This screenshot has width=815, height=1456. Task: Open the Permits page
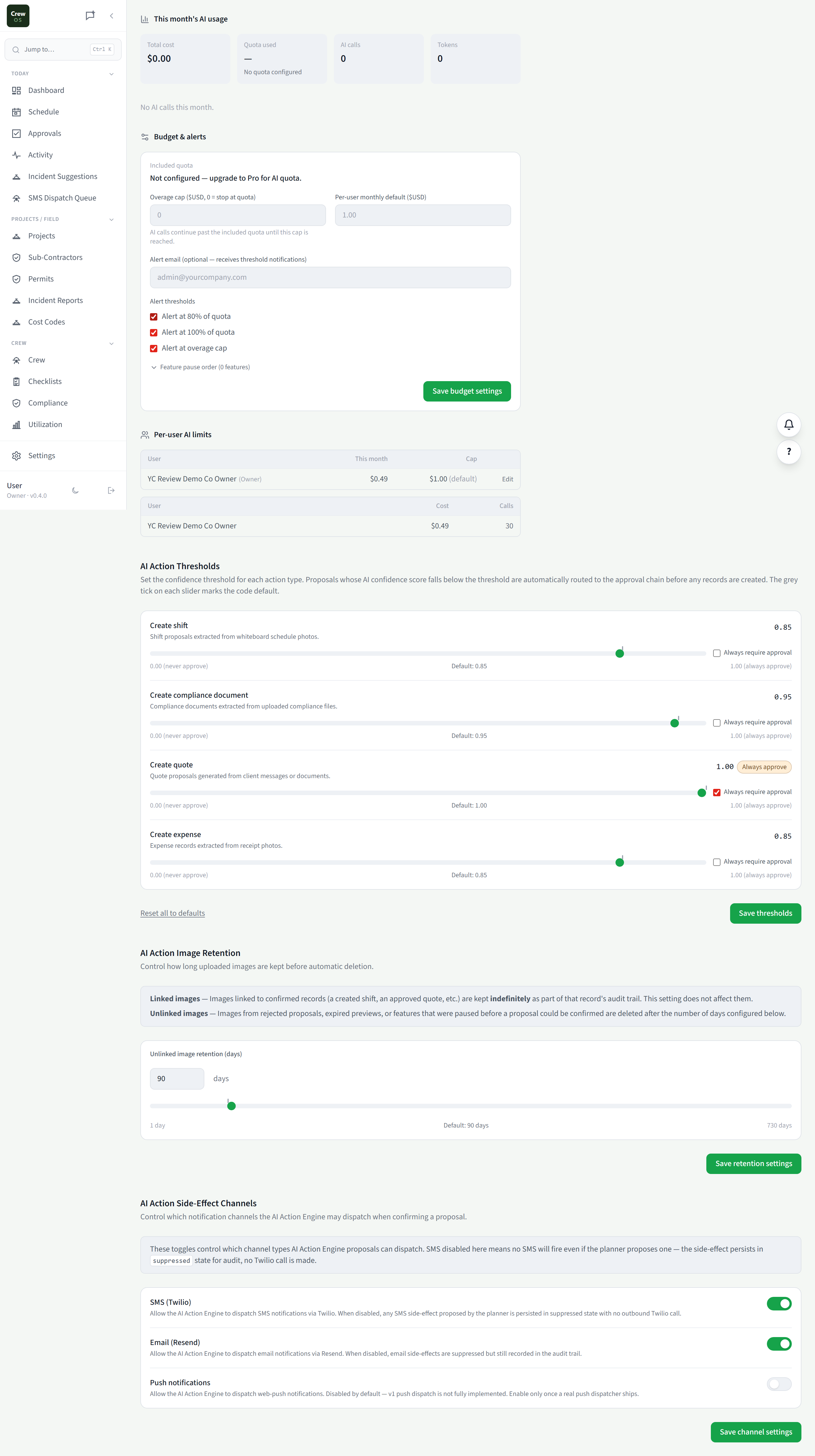pyautogui.click(x=63, y=279)
